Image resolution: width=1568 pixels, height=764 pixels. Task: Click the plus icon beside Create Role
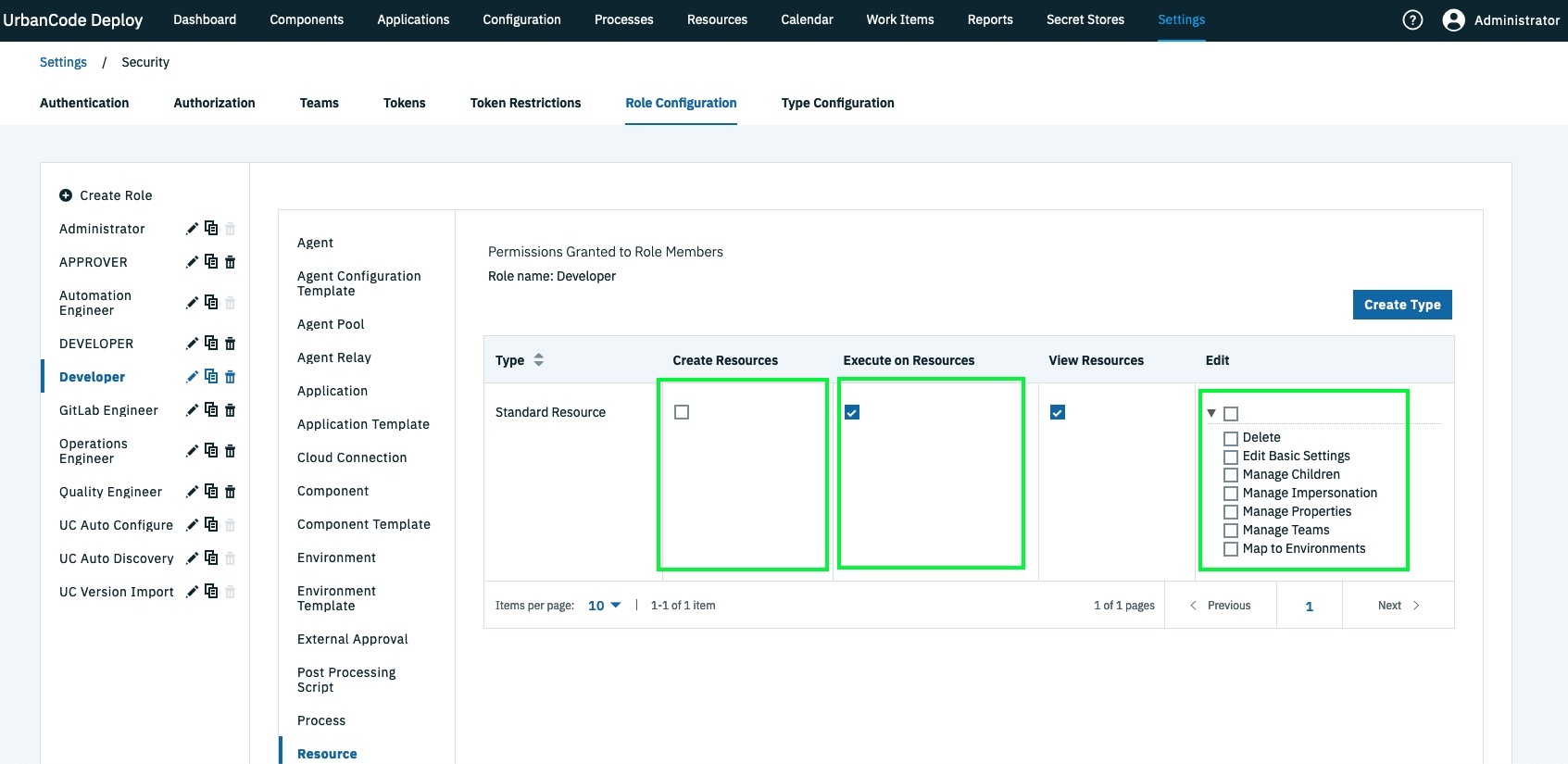[66, 195]
